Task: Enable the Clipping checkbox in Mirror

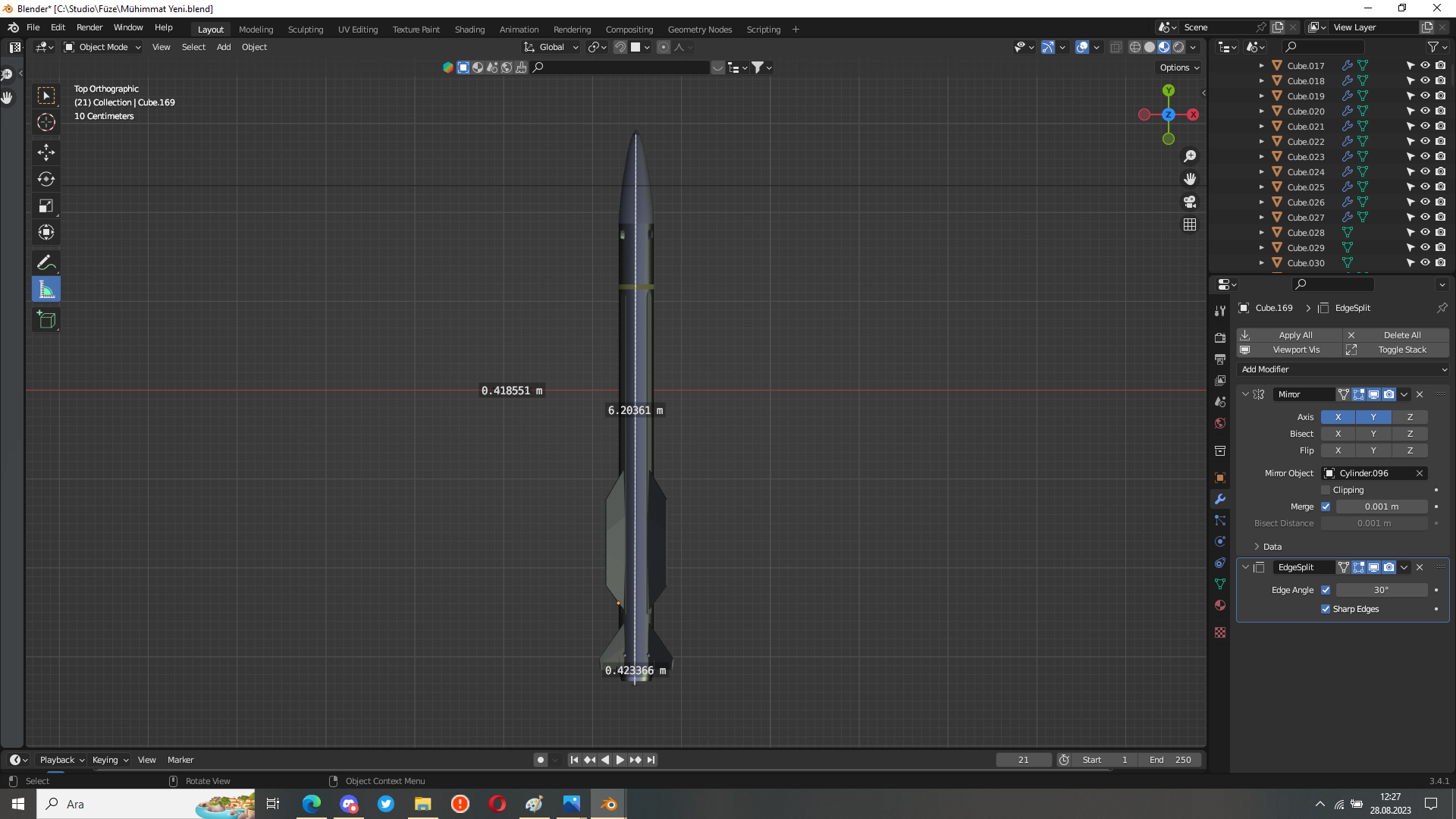Action: [1326, 490]
